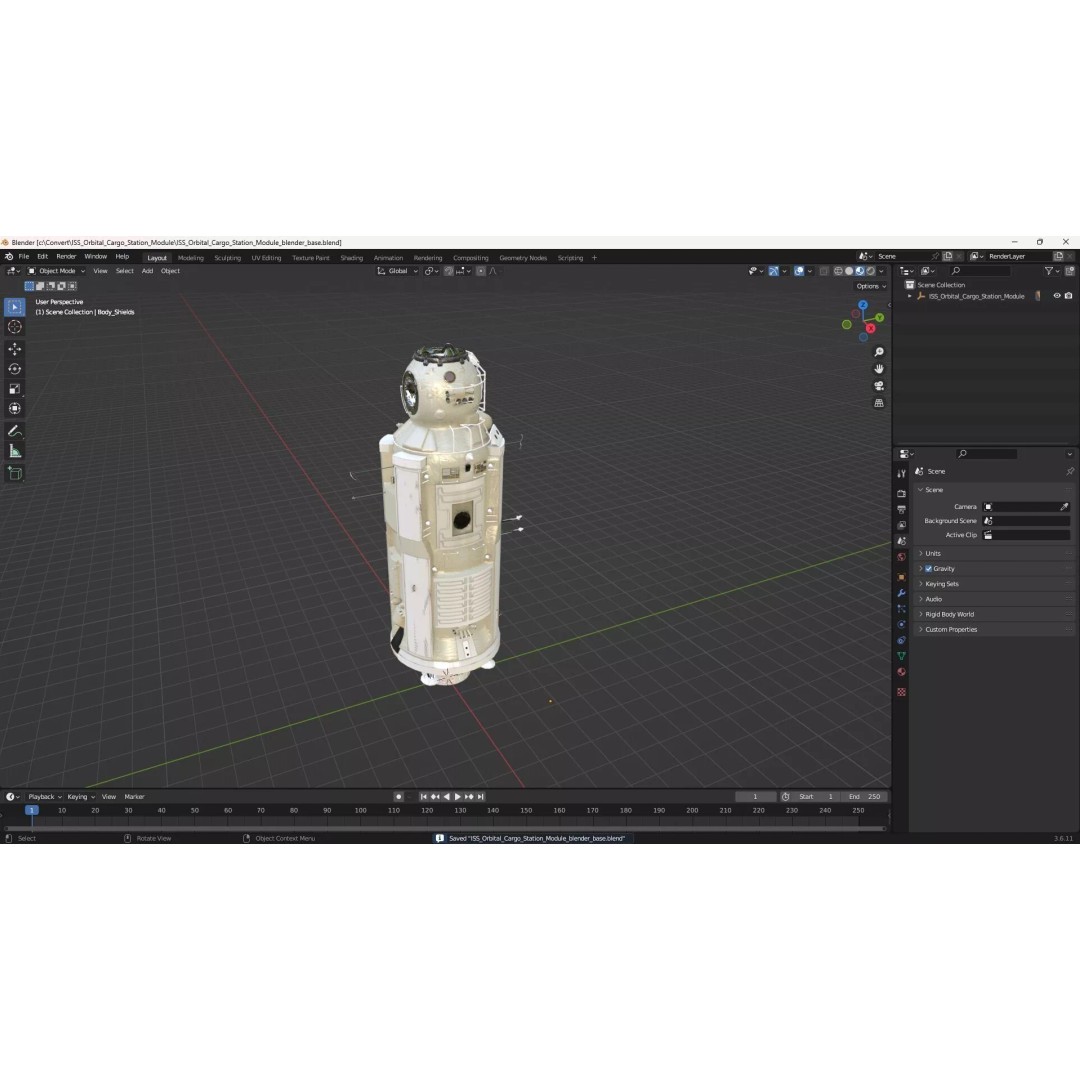Select the Add Cube tool
The width and height of the screenshot is (1080, 1080).
pos(14,473)
